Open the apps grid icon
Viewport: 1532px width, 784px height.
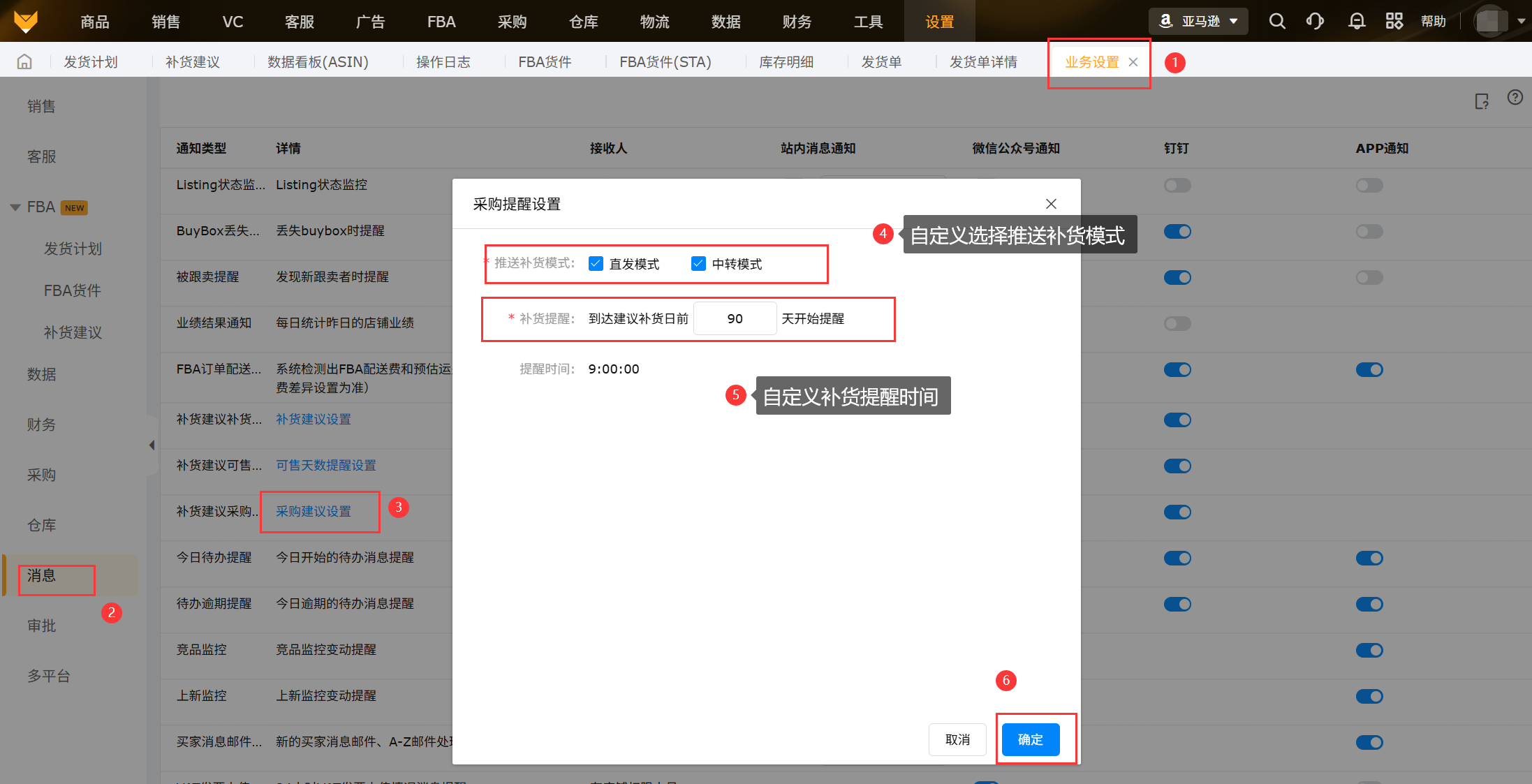click(x=1394, y=21)
